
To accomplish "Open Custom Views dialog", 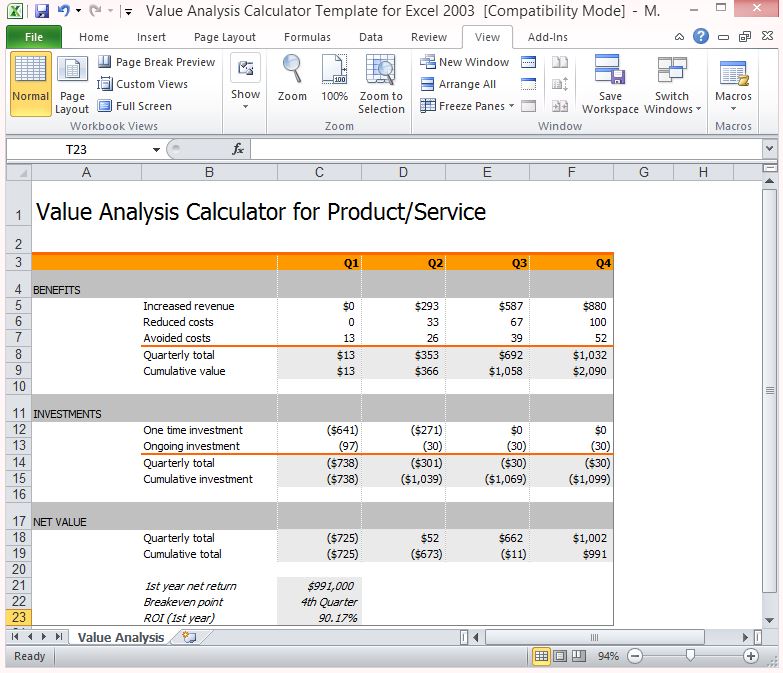I will [x=143, y=84].
